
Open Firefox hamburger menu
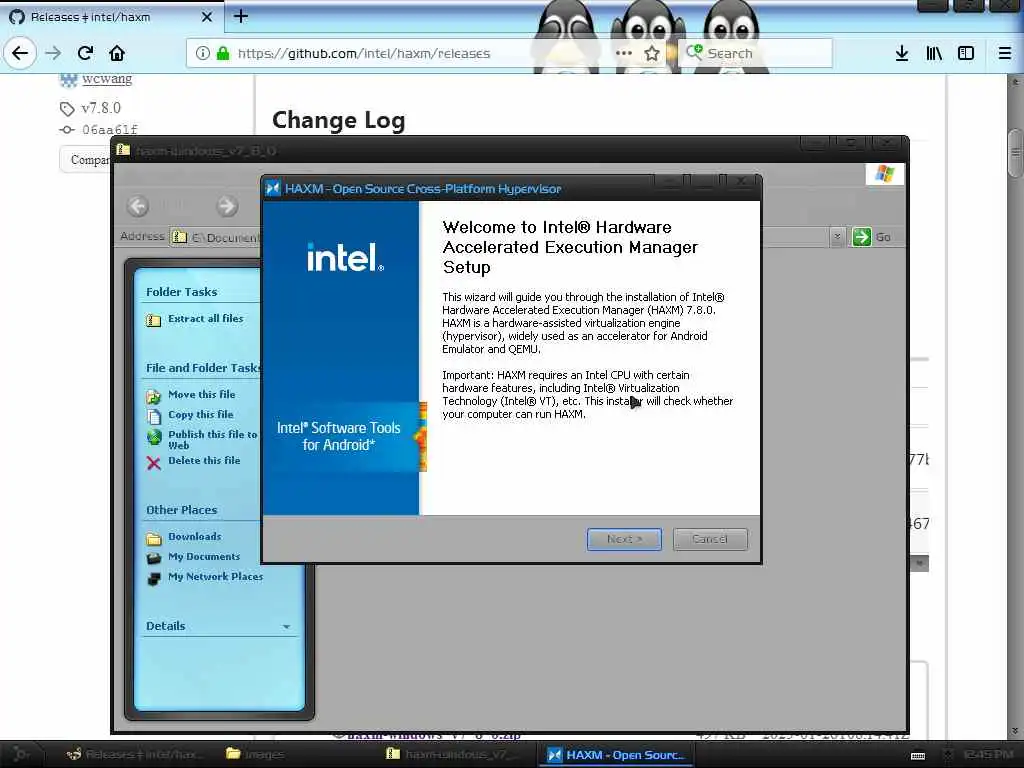pyautogui.click(x=1005, y=53)
